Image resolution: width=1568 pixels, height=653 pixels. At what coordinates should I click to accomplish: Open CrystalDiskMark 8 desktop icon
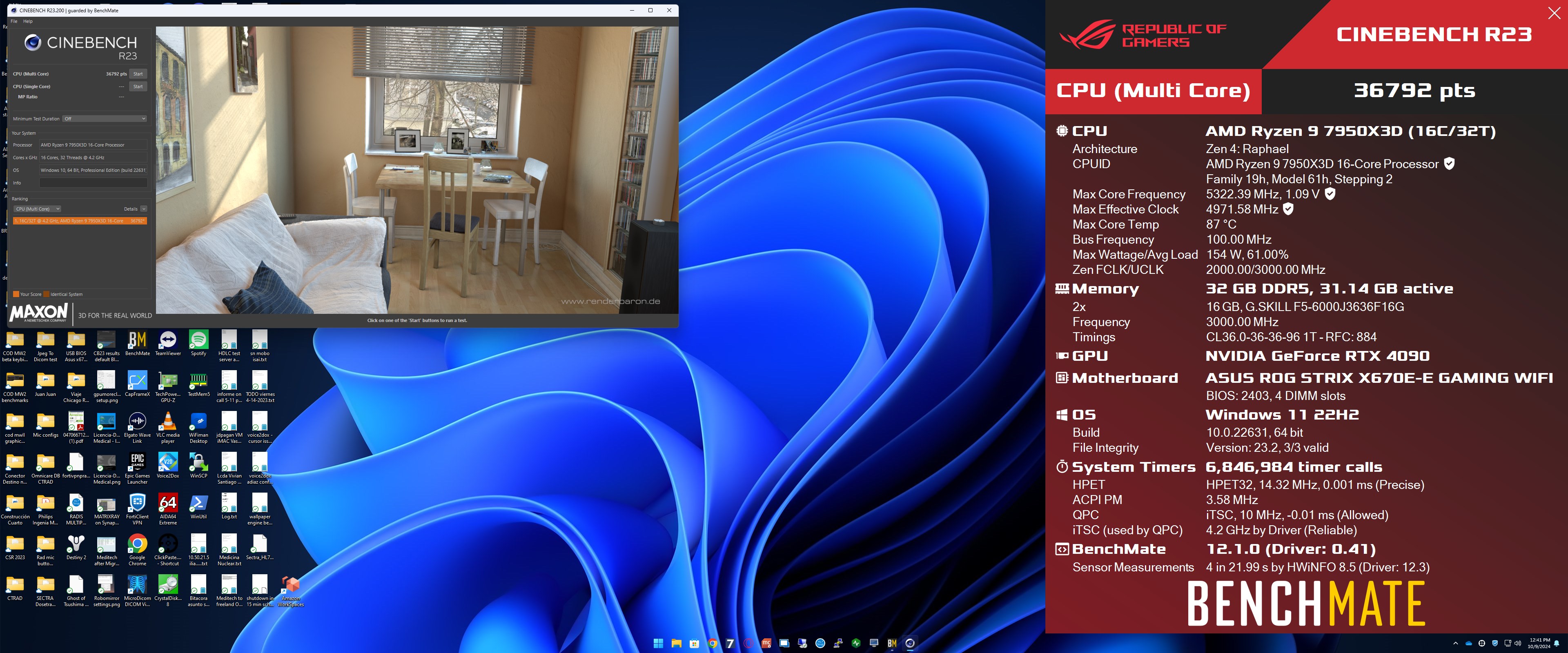click(168, 591)
